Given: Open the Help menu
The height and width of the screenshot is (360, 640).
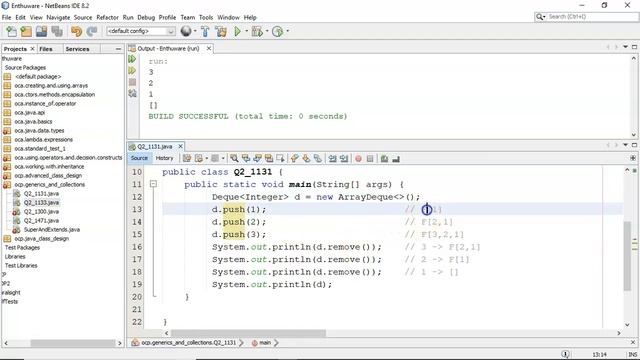Looking at the screenshot, I should coord(250,18).
